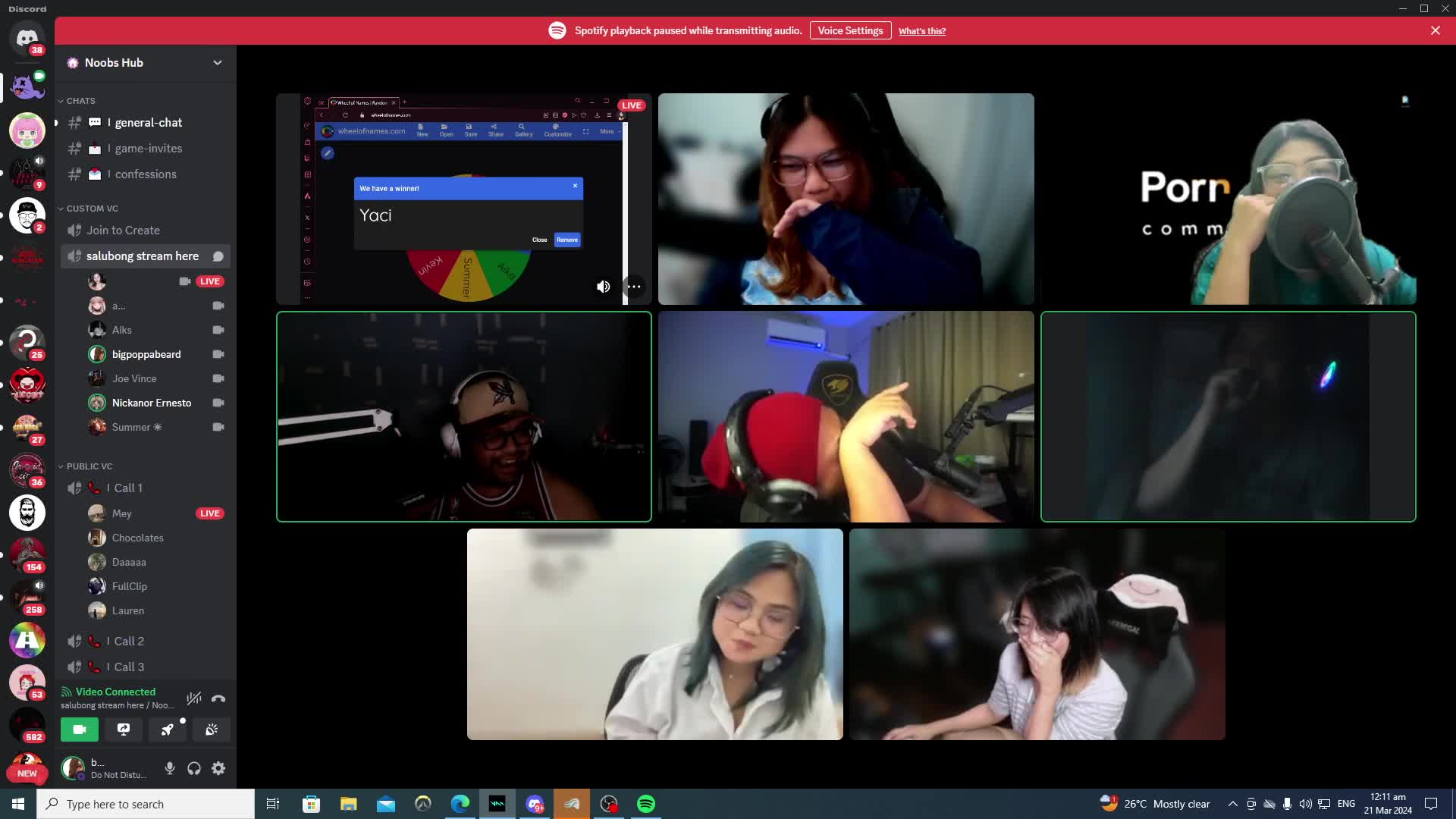Mute microphone in user panel
Viewport: 1456px width, 819px height.
click(x=170, y=768)
